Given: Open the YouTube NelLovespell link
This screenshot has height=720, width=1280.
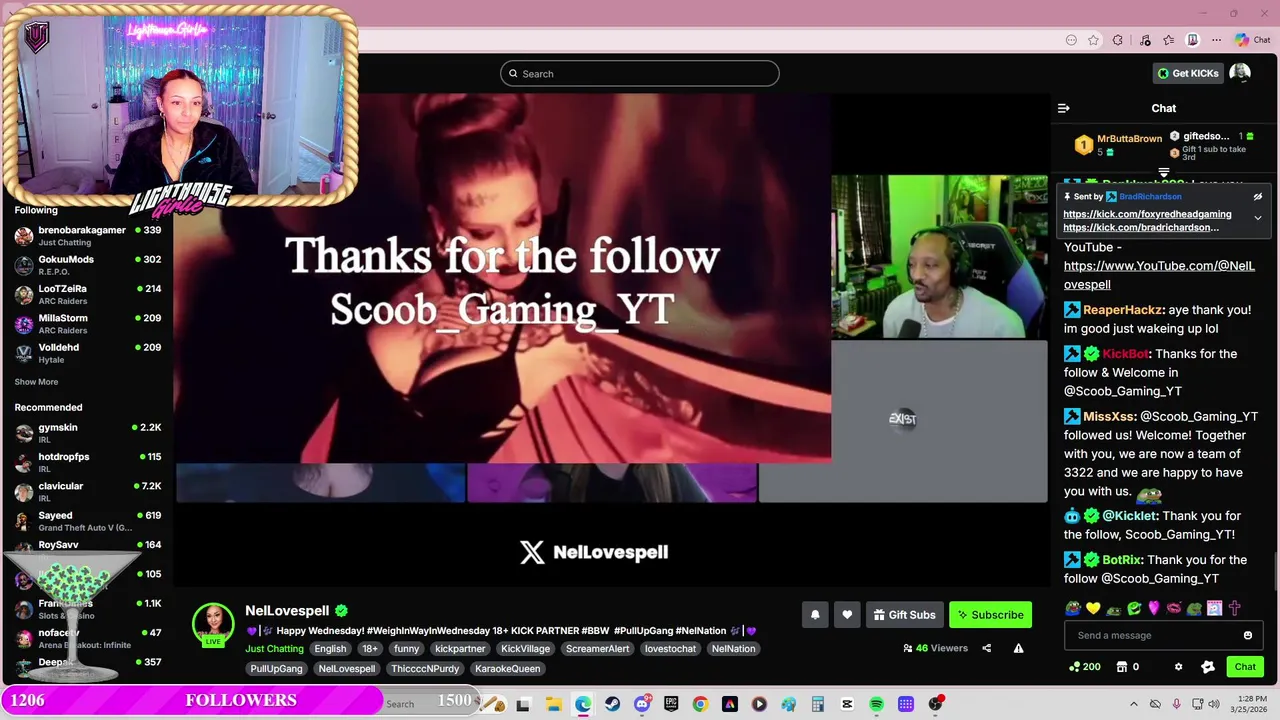Looking at the screenshot, I should 1159,275.
